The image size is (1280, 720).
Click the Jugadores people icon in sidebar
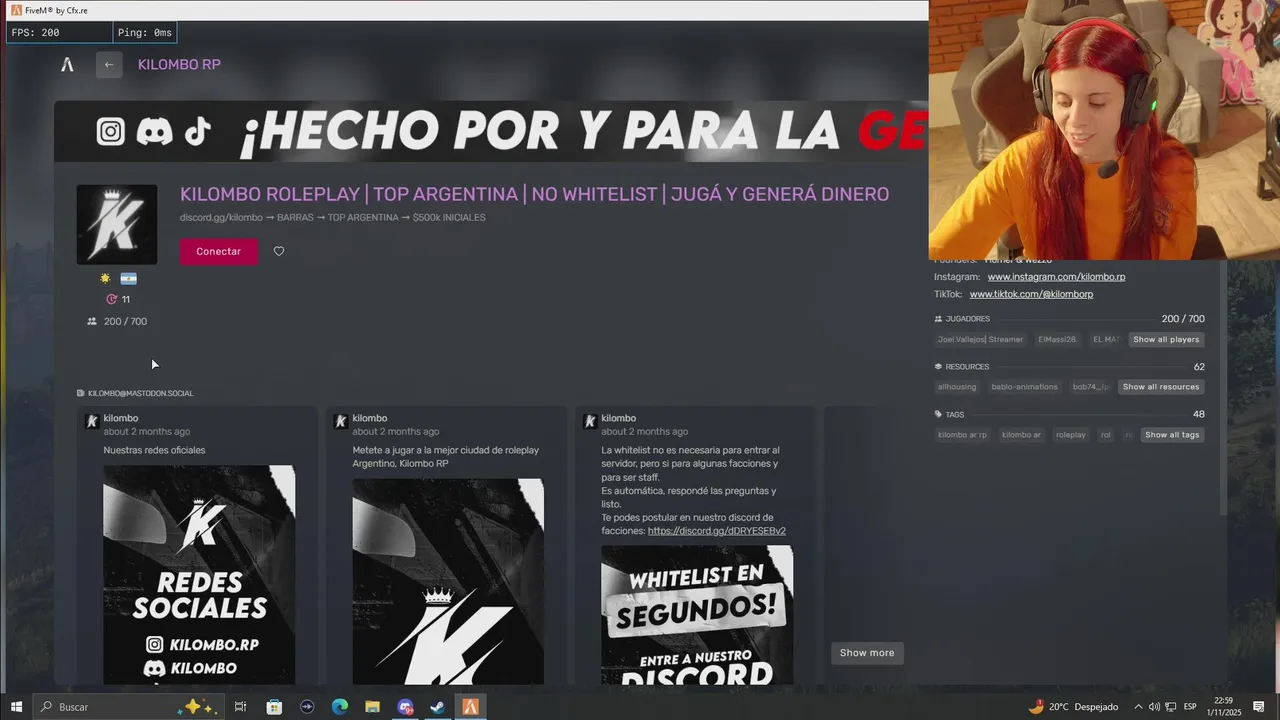click(x=938, y=319)
